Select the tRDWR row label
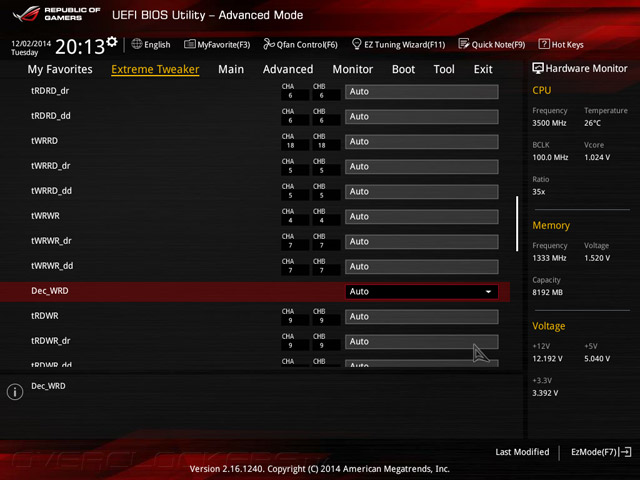 coord(45,316)
